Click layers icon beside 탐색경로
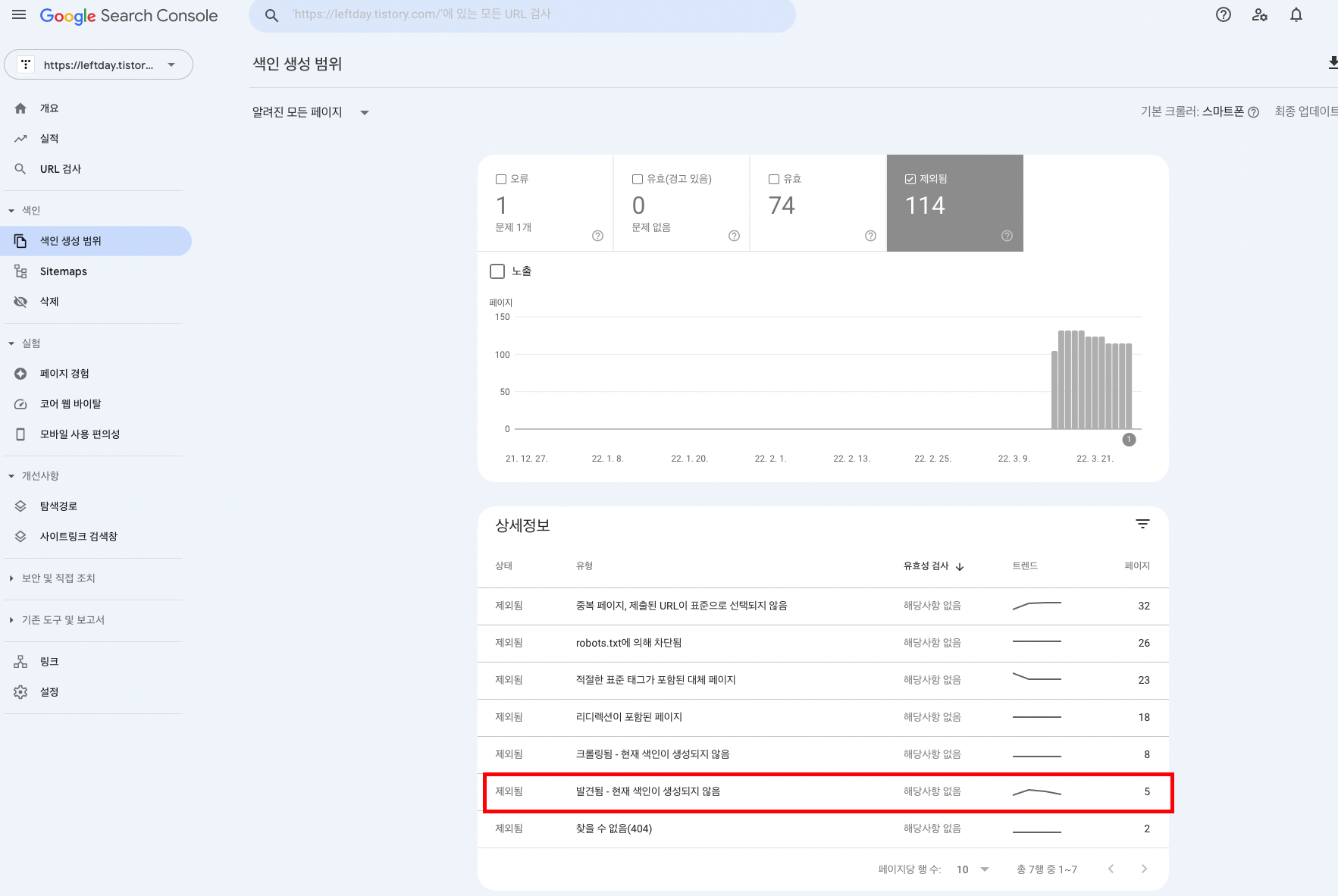 20,506
